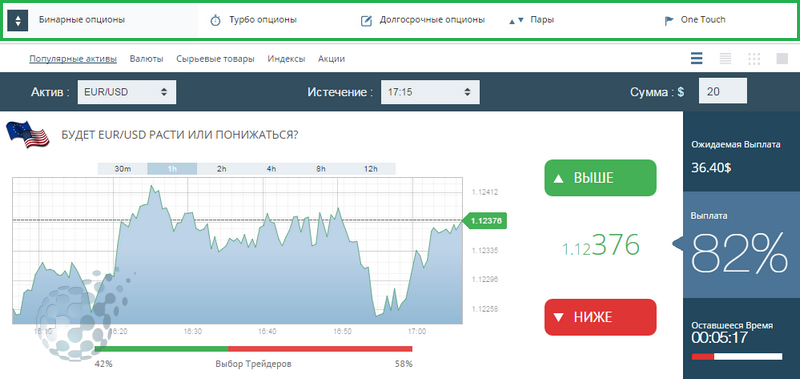The width and height of the screenshot is (800, 379).
Task: Open the Пары tab
Action: click(542, 20)
